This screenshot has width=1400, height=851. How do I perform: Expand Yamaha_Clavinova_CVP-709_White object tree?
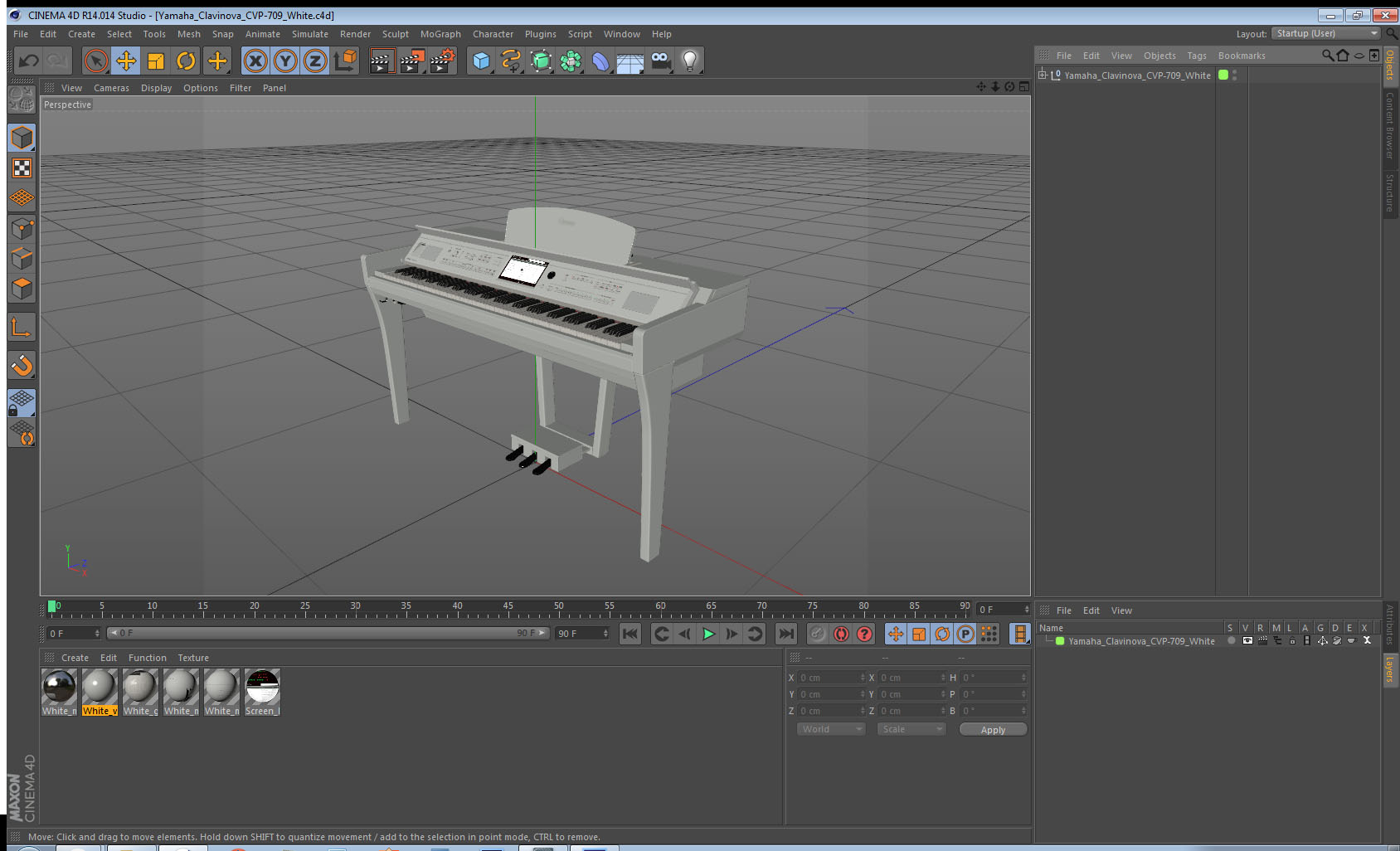pyautogui.click(x=1043, y=75)
